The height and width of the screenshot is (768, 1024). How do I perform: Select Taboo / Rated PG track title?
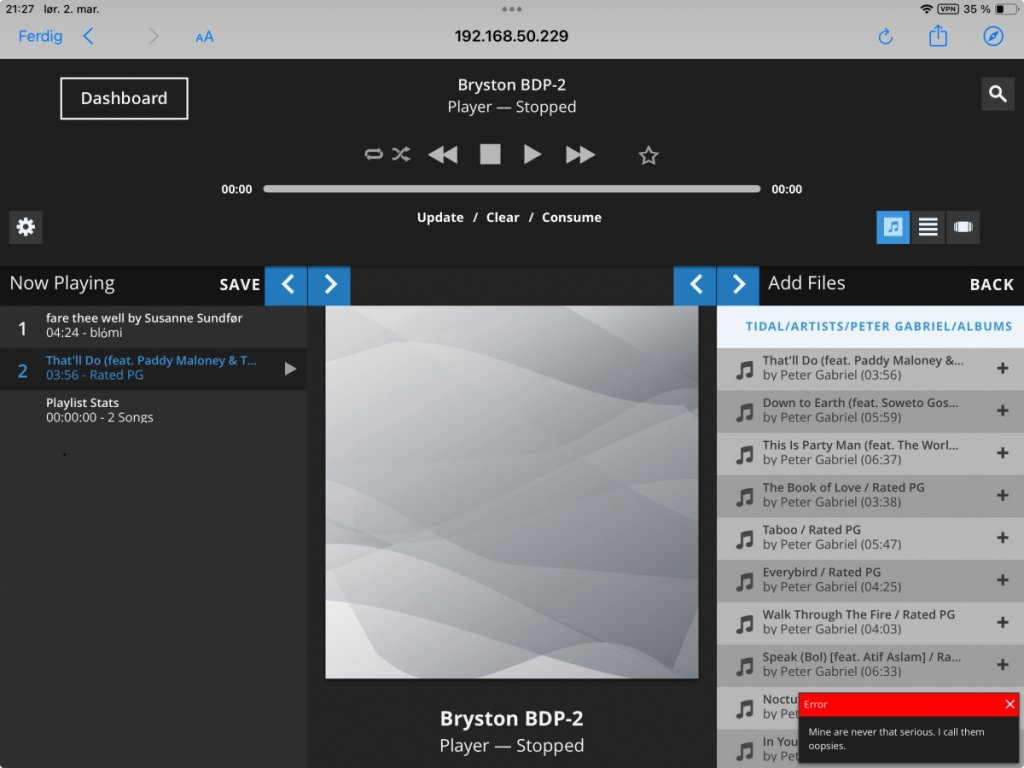[x=811, y=530]
